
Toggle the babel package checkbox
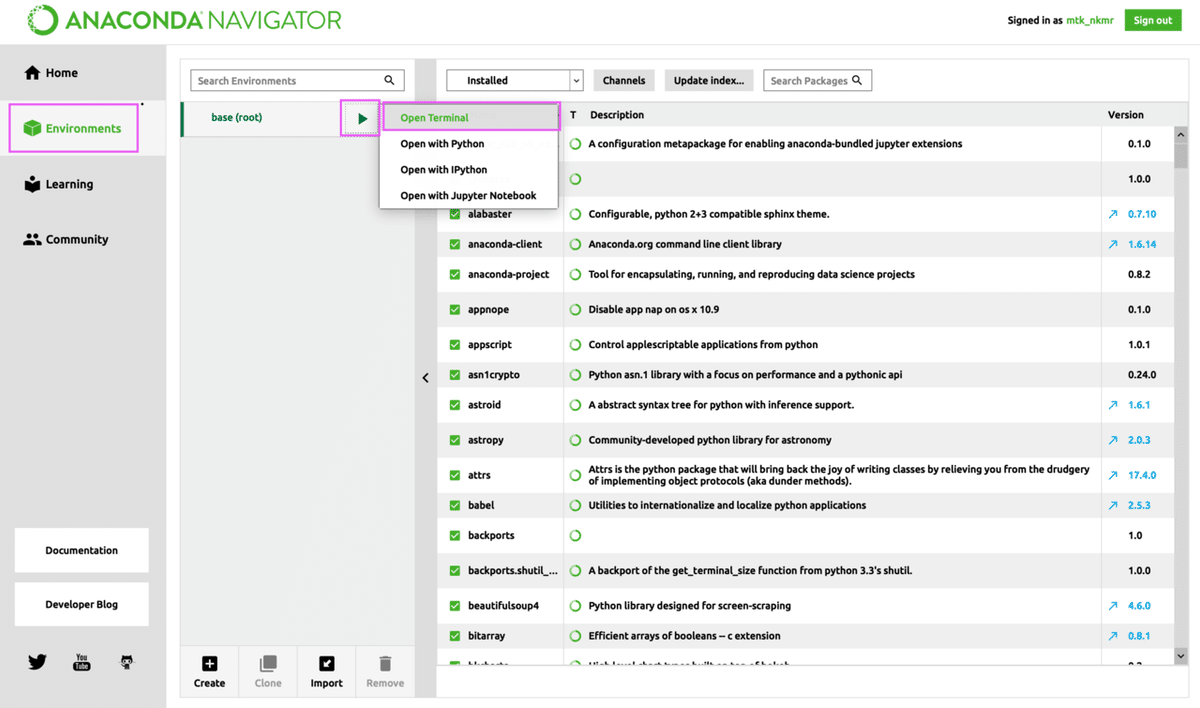click(x=455, y=505)
